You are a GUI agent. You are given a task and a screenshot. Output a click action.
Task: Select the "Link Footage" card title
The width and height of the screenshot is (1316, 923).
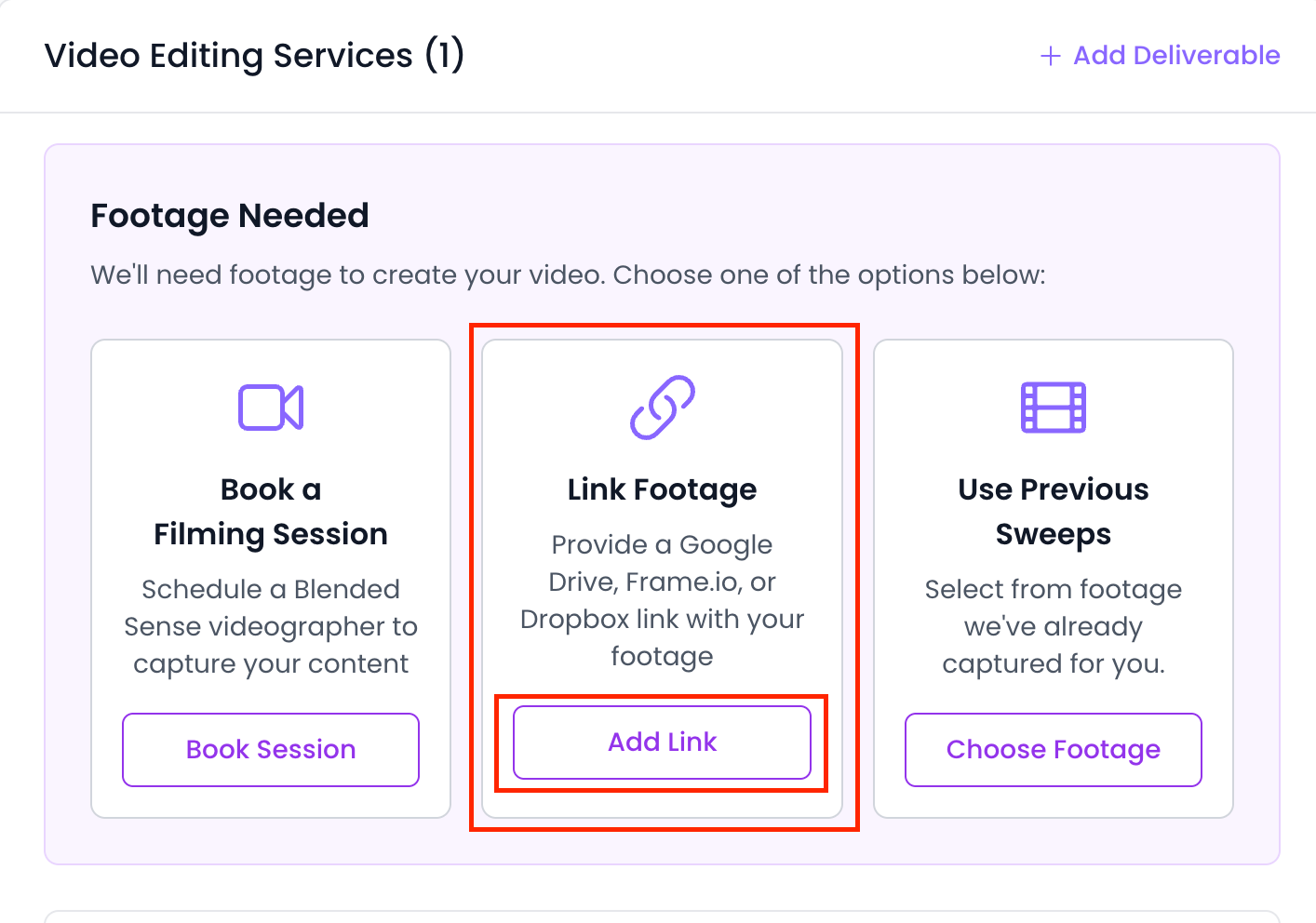click(x=662, y=489)
